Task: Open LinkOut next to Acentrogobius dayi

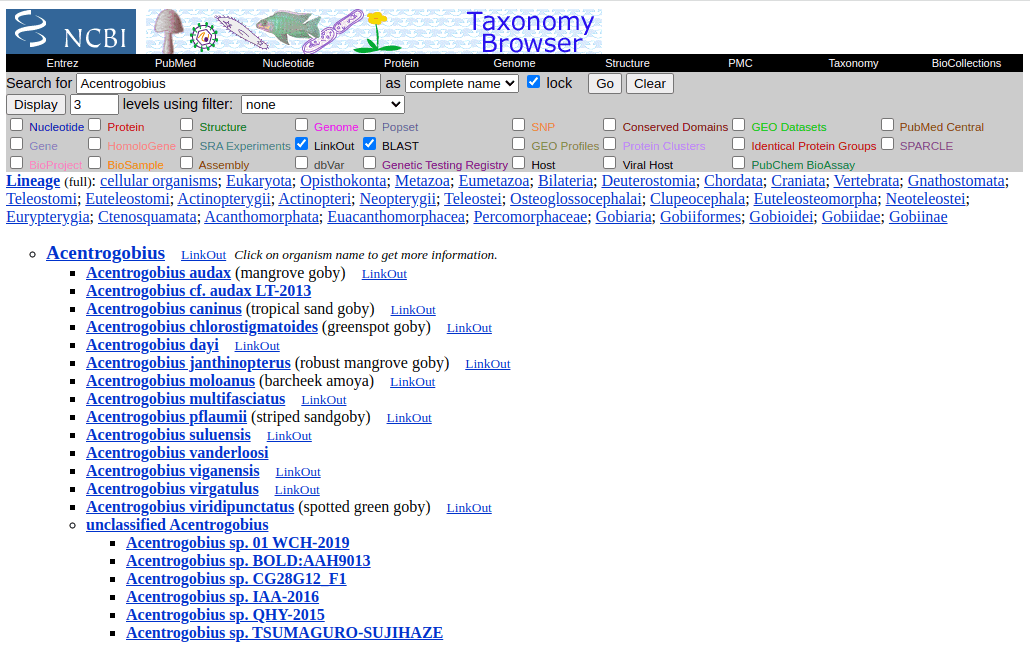Action: point(257,346)
